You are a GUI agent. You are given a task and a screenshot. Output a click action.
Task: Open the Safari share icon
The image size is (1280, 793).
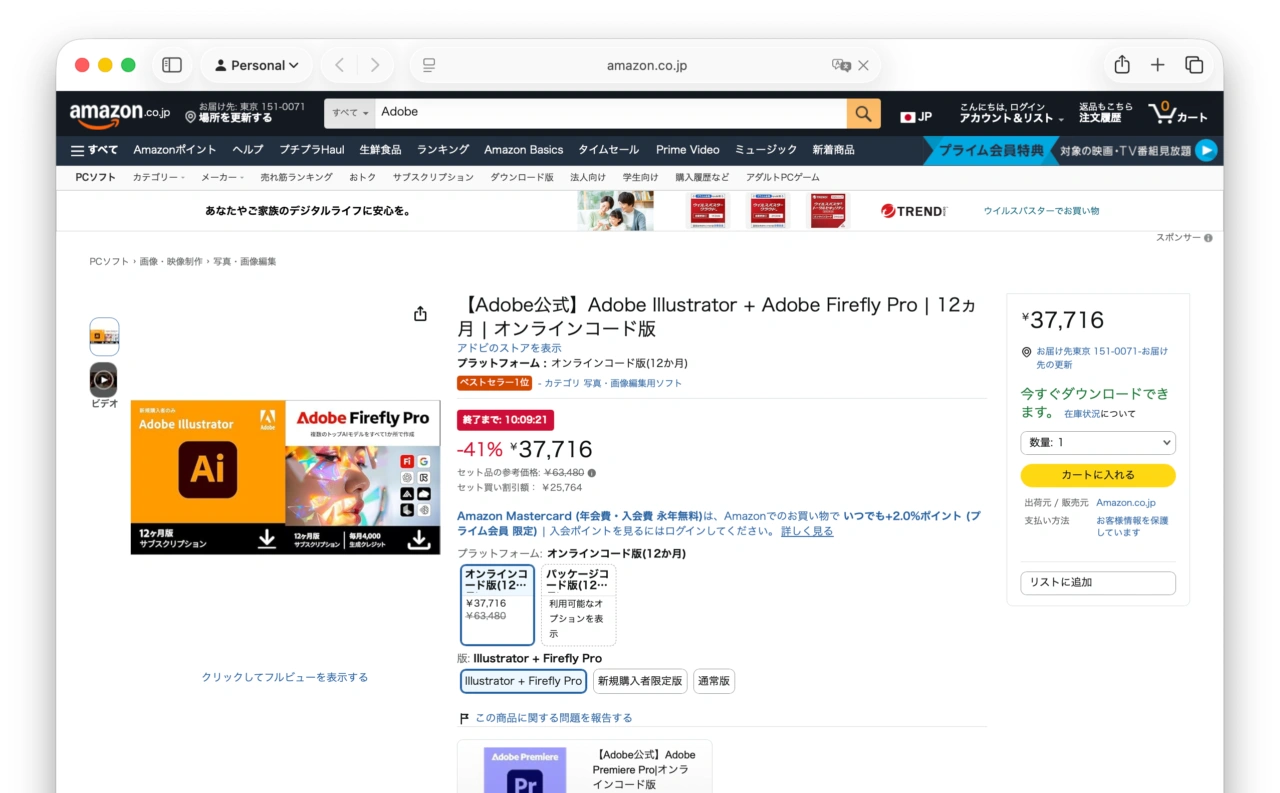point(1122,65)
